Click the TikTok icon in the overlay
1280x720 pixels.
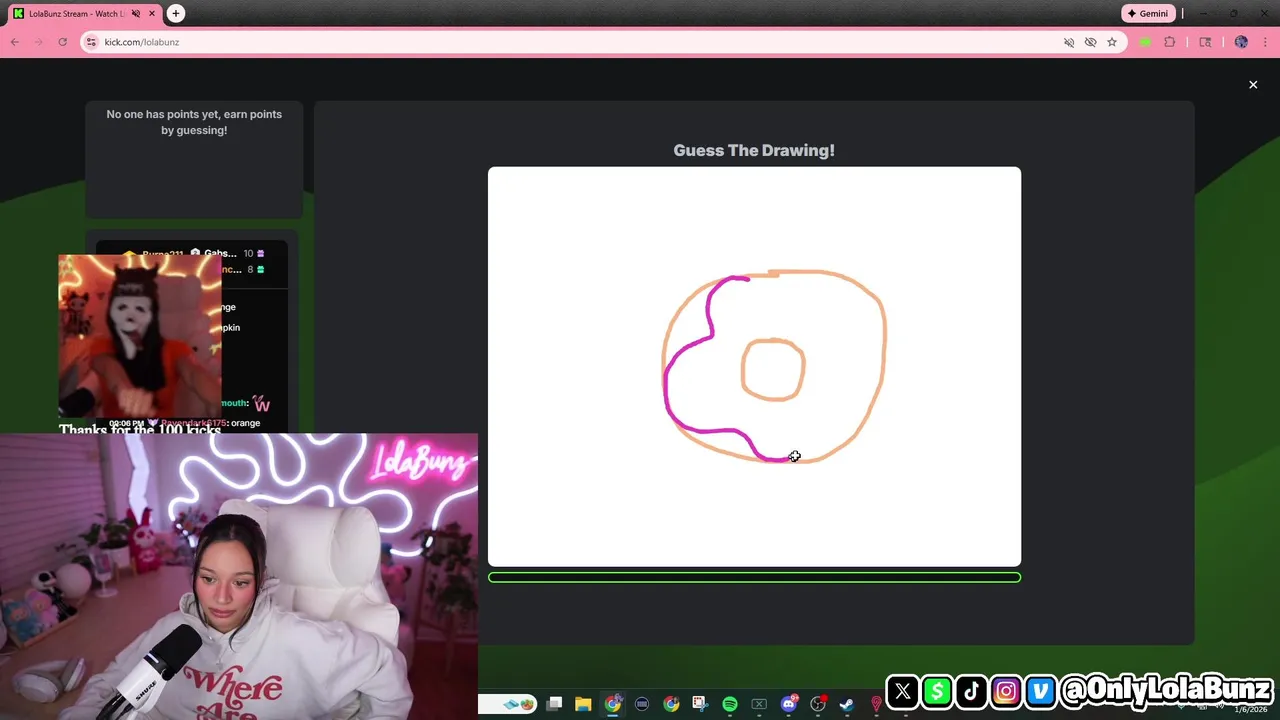972,690
